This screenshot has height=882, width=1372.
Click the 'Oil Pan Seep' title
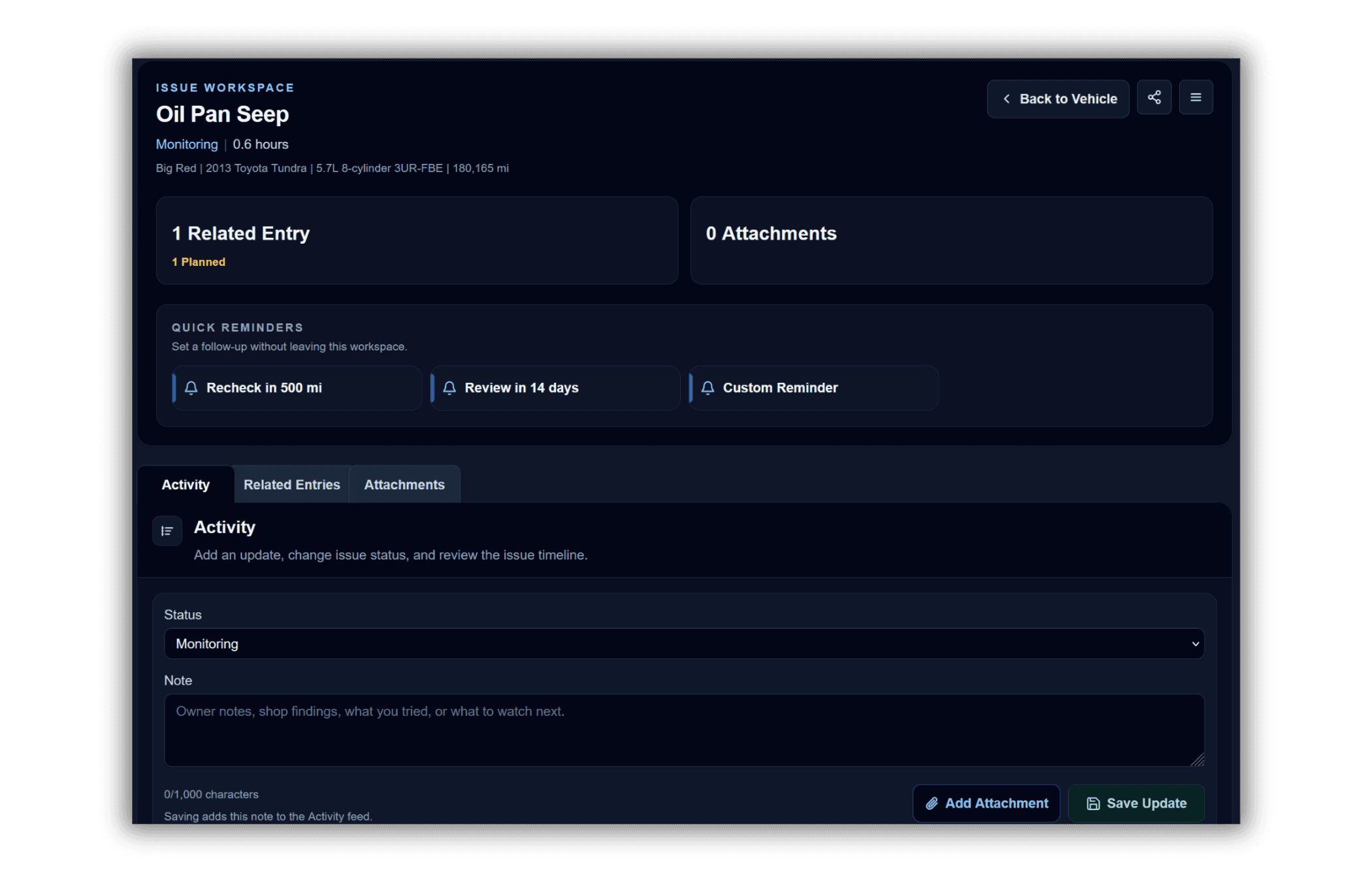222,114
